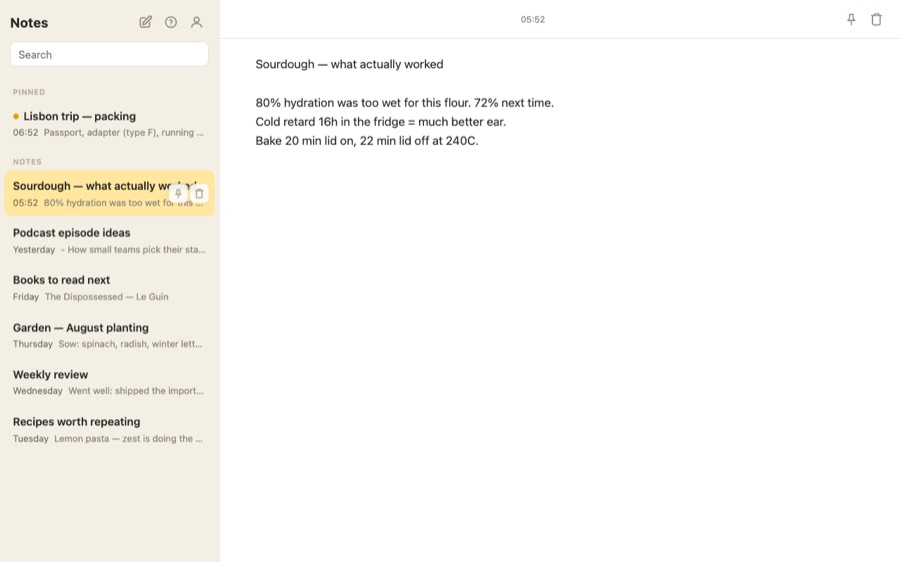Open the Lisbon trip — packing note

click(109, 123)
